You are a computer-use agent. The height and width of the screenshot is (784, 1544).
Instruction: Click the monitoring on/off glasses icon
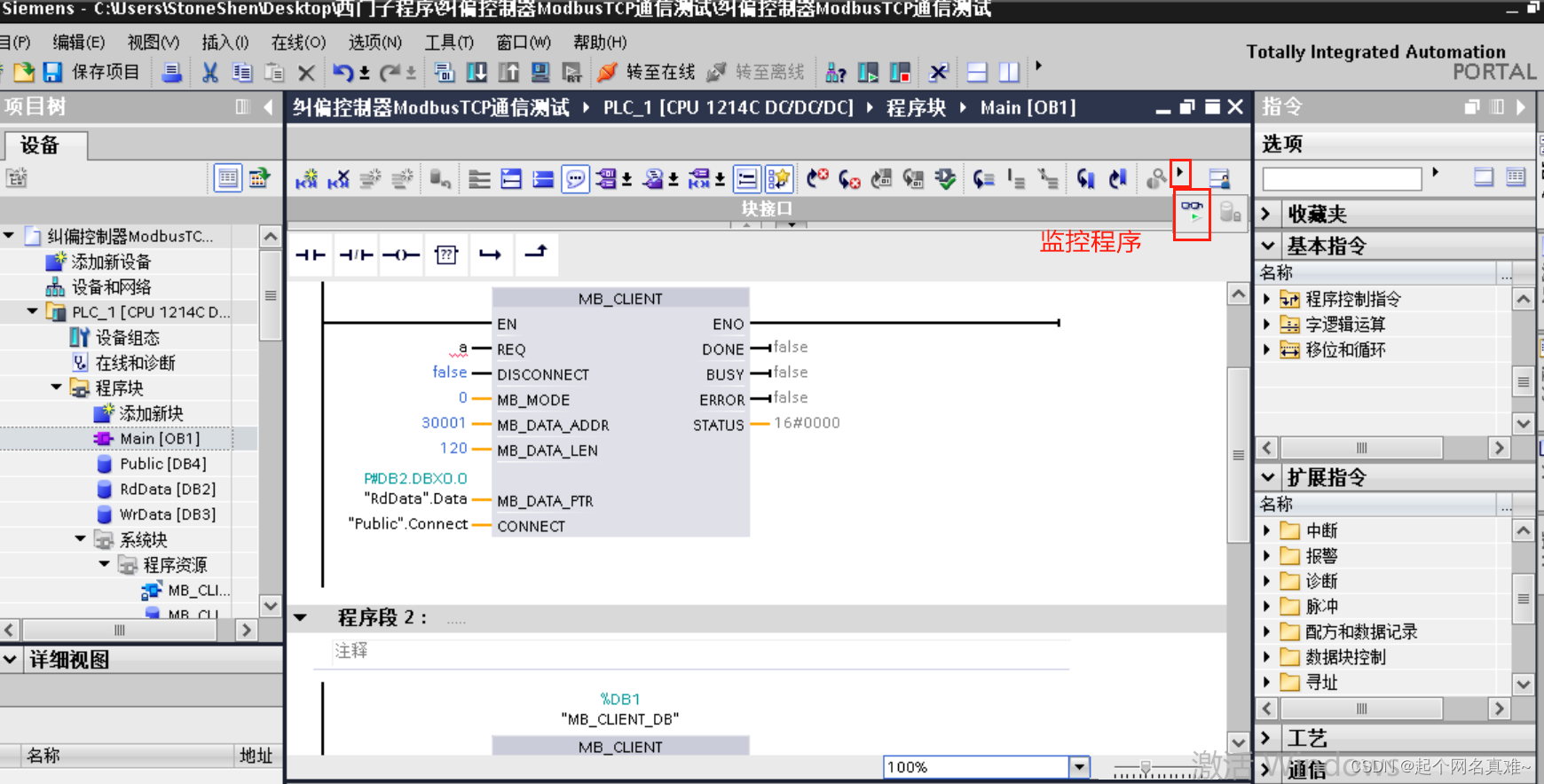tap(1192, 212)
